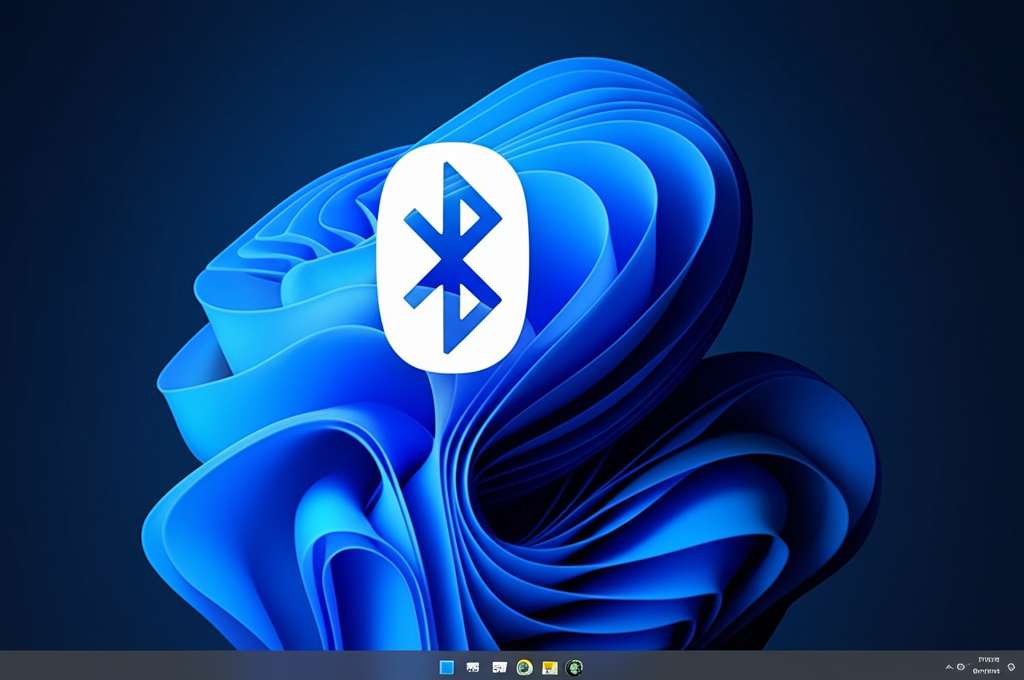This screenshot has width=1024, height=680.
Task: Open the notification icon at taskbar end
Action: click(1011, 667)
